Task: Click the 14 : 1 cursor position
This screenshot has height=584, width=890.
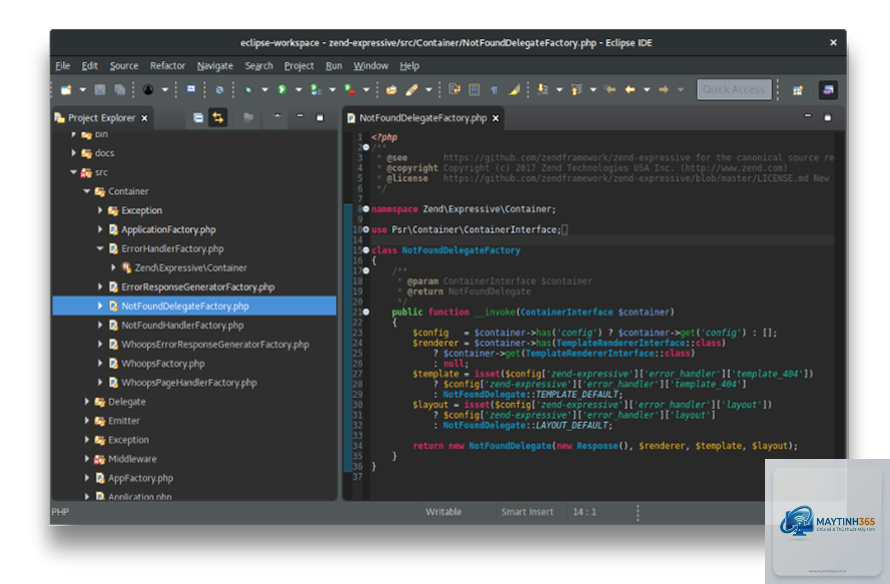Action: (584, 512)
